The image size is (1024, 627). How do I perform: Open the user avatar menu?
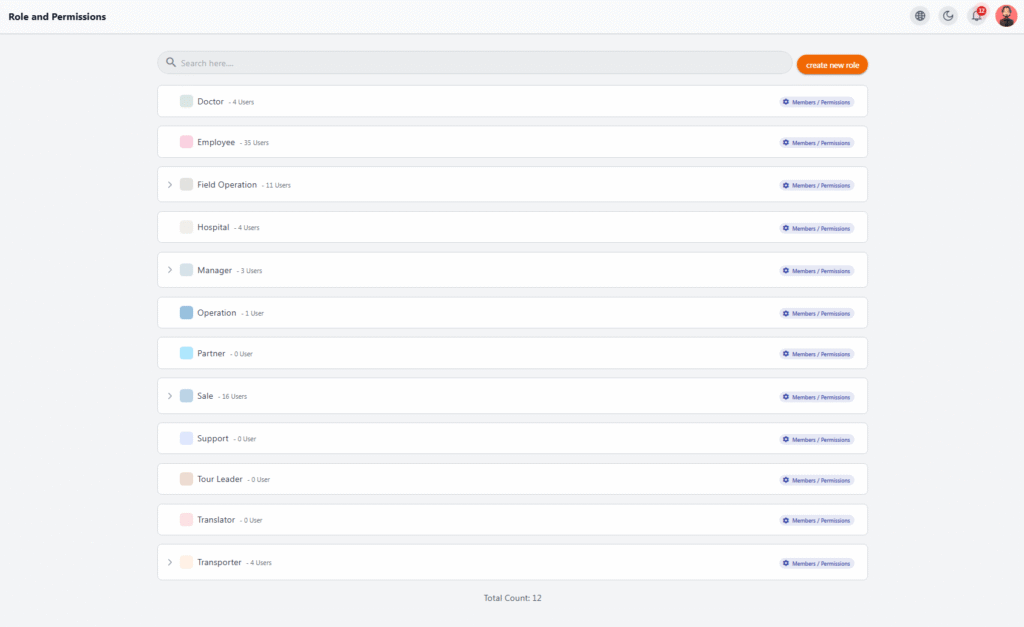1006,16
